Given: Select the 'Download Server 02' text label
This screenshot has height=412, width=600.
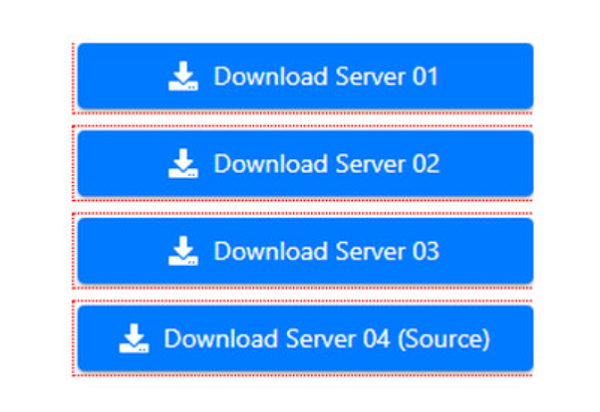Looking at the screenshot, I should click(x=326, y=164).
